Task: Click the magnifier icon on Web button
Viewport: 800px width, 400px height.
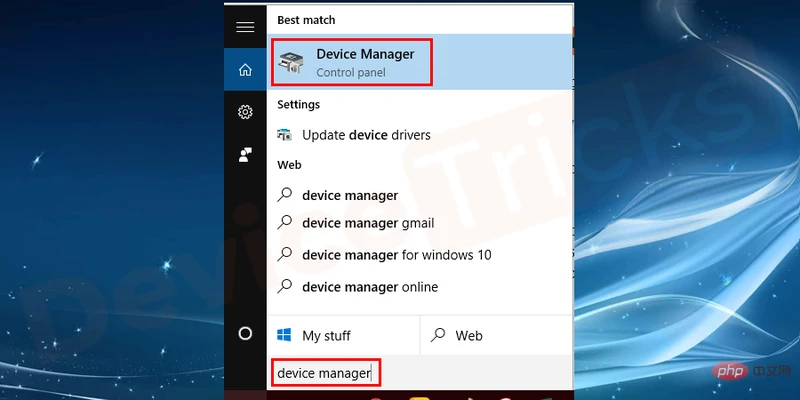Action: click(x=438, y=335)
